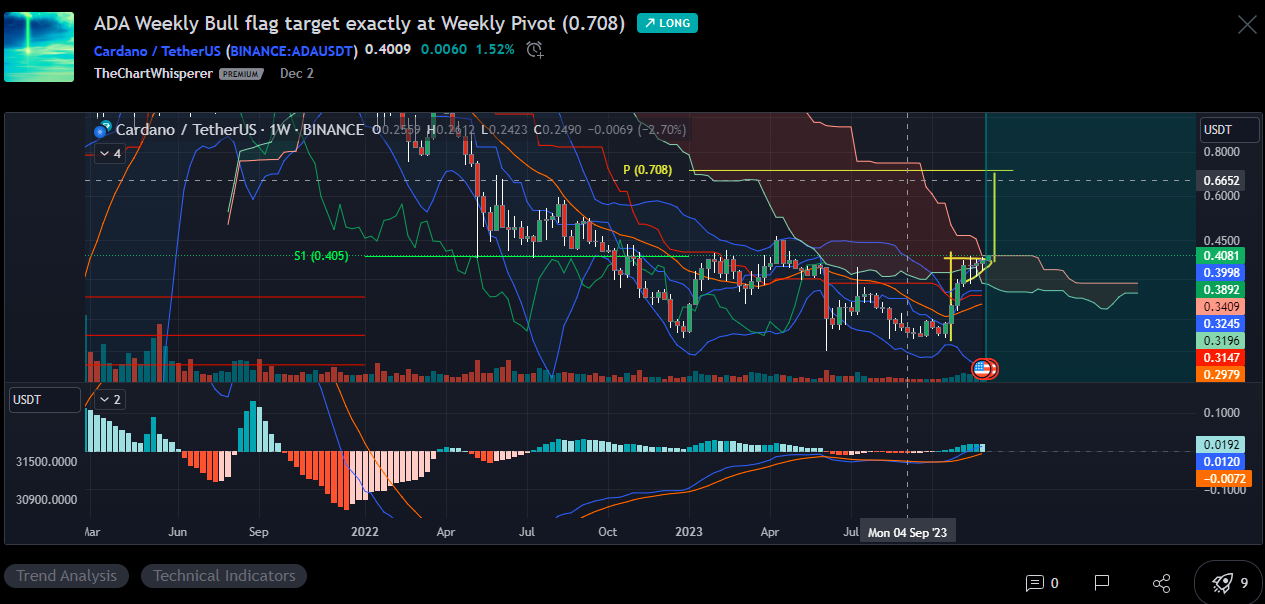
Task: Click the green 0.4081 price label
Action: pos(1221,255)
